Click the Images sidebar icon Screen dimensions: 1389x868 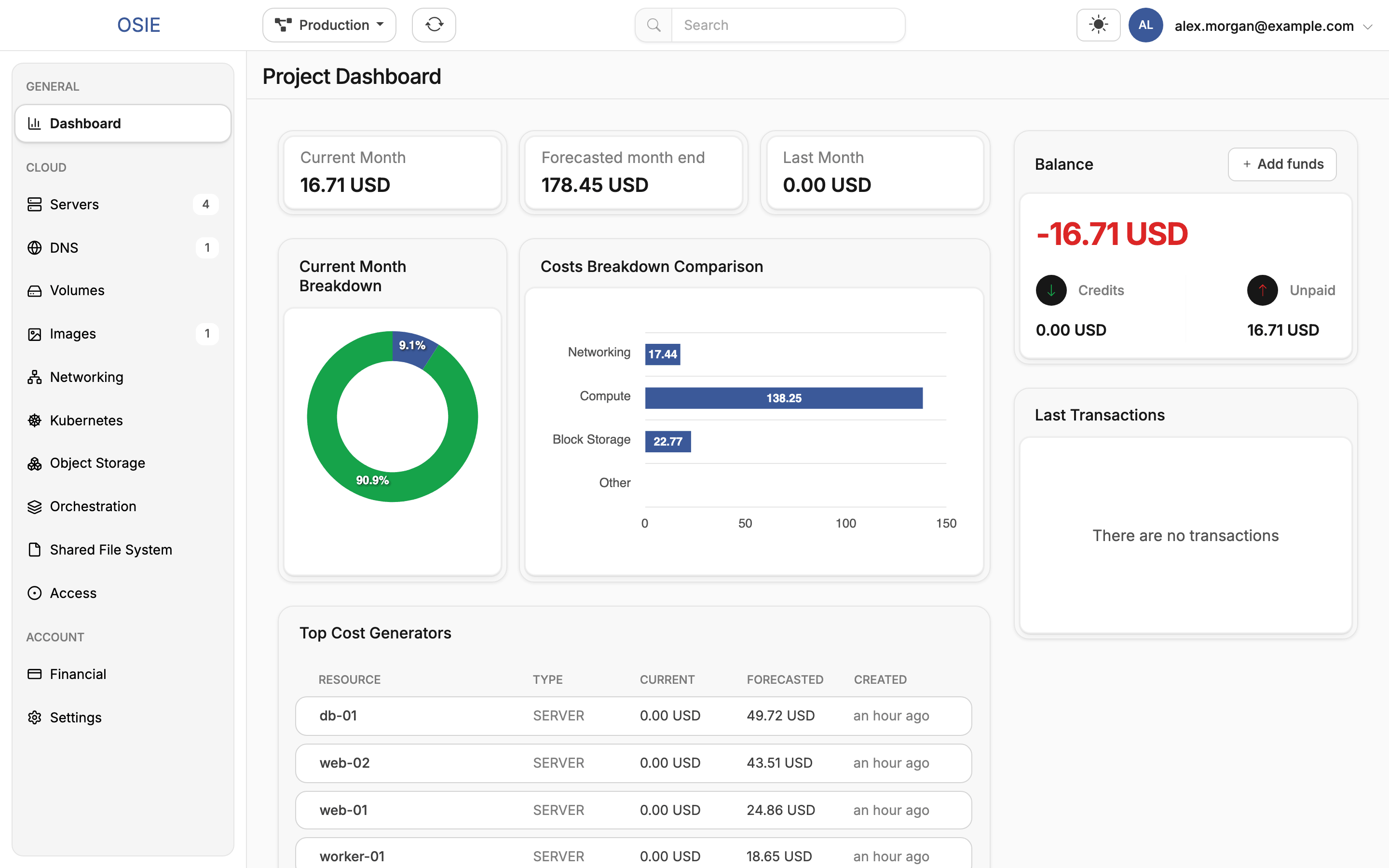[34, 334]
